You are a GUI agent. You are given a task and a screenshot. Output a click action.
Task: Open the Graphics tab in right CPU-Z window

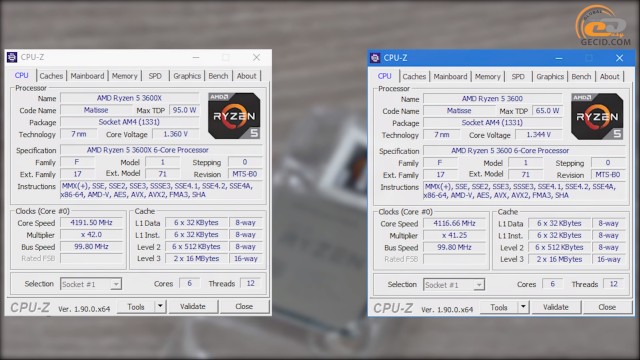point(550,77)
